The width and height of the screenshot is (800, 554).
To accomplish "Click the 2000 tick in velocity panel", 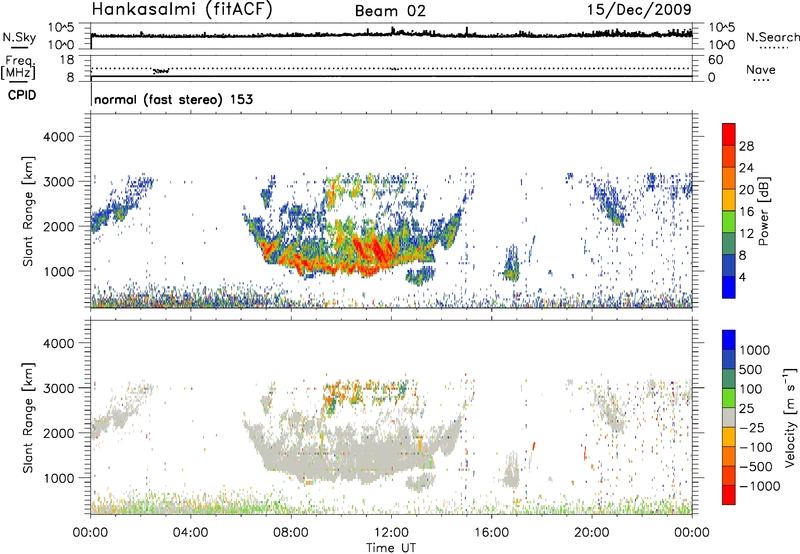I will (x=59, y=433).
